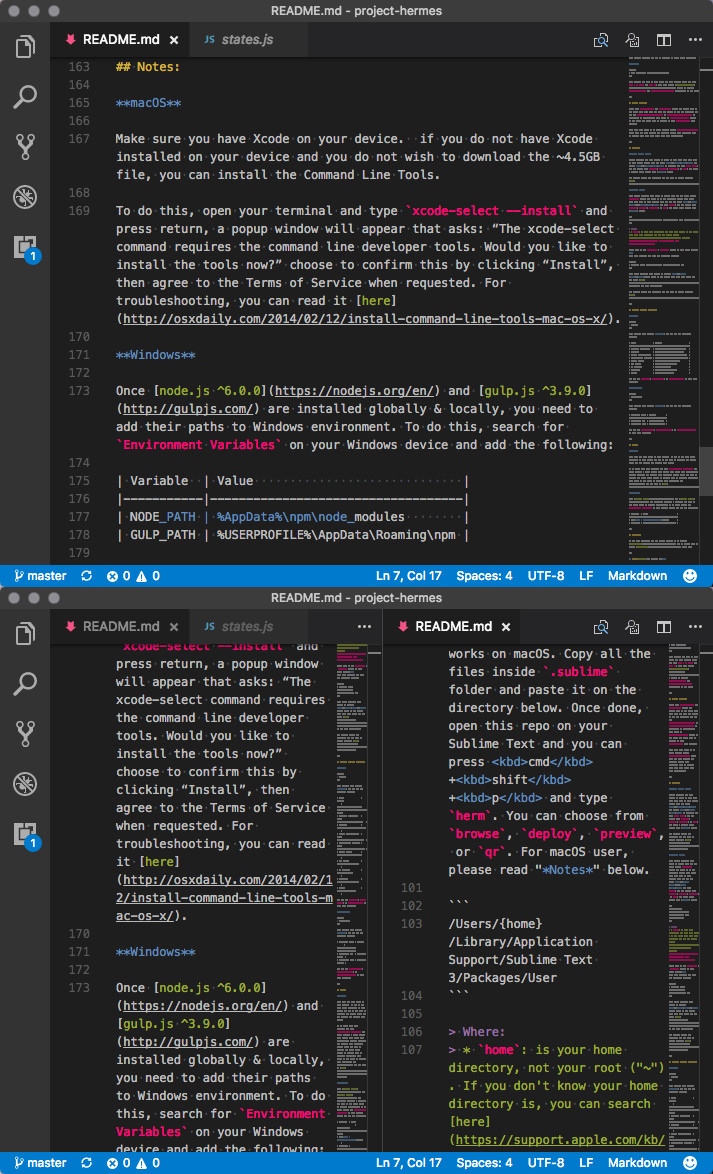
Task: Split the editor in the split-editor window
Action: (x=664, y=627)
